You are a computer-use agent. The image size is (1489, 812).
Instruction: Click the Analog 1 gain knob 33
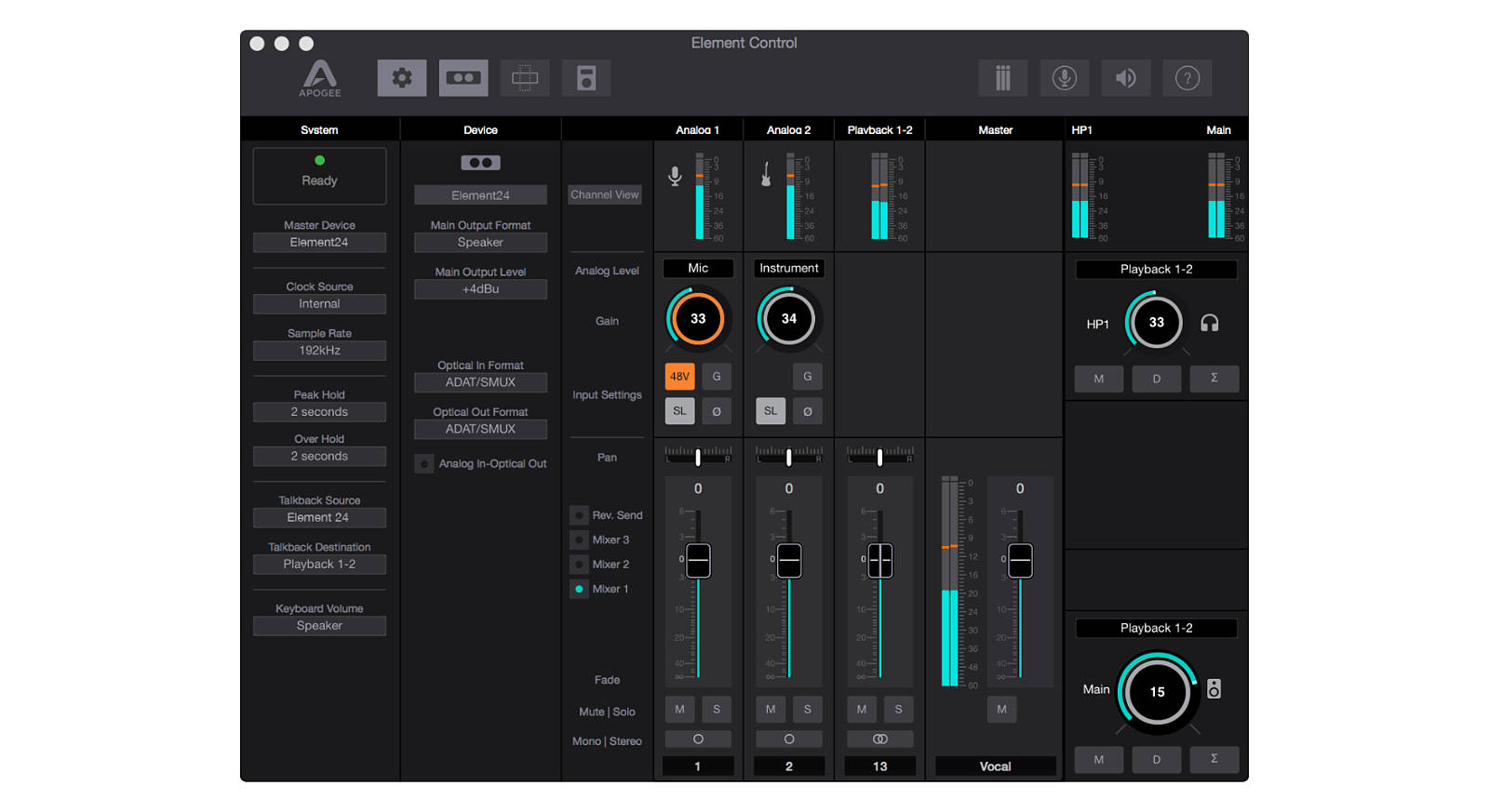pos(698,319)
